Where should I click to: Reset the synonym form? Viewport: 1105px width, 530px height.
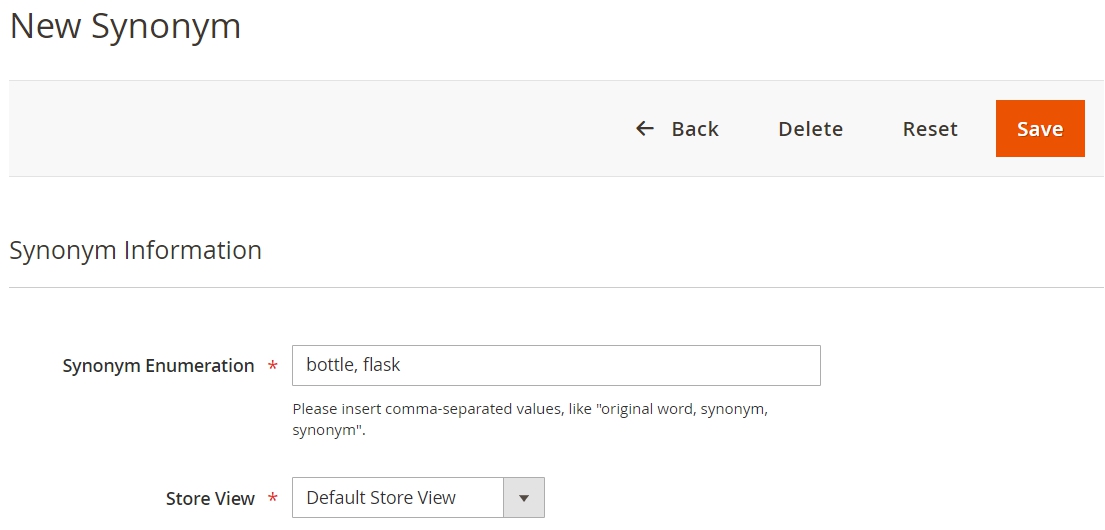click(x=930, y=128)
